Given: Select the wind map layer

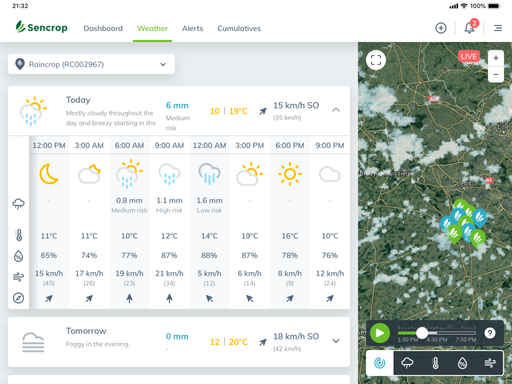Looking at the screenshot, I should coord(490,363).
